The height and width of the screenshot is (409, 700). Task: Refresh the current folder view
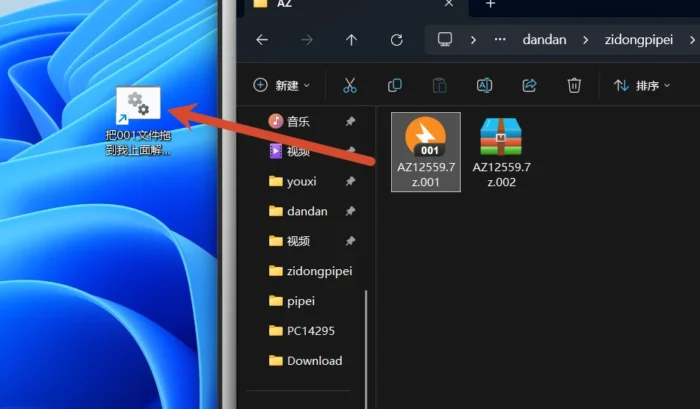coord(396,40)
